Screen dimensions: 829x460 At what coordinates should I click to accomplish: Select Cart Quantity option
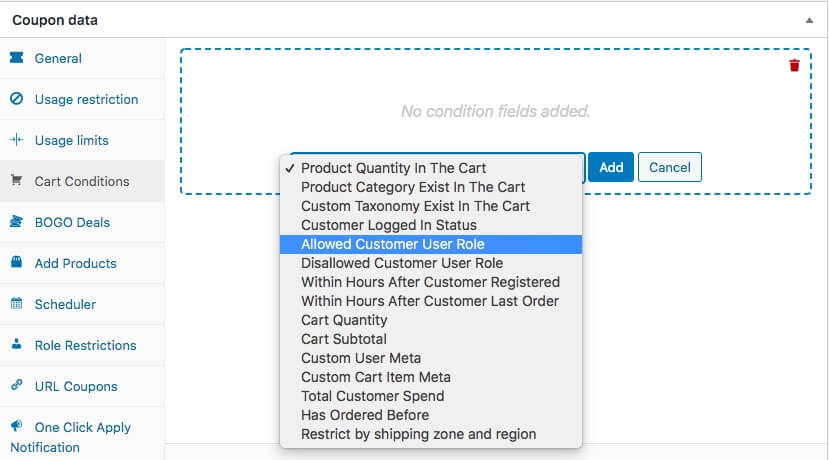431,320
